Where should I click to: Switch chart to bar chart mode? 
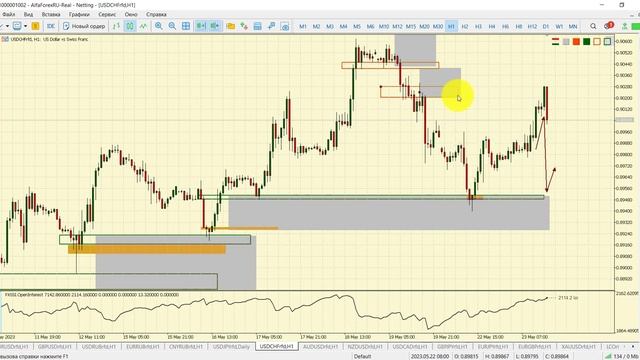[116, 26]
